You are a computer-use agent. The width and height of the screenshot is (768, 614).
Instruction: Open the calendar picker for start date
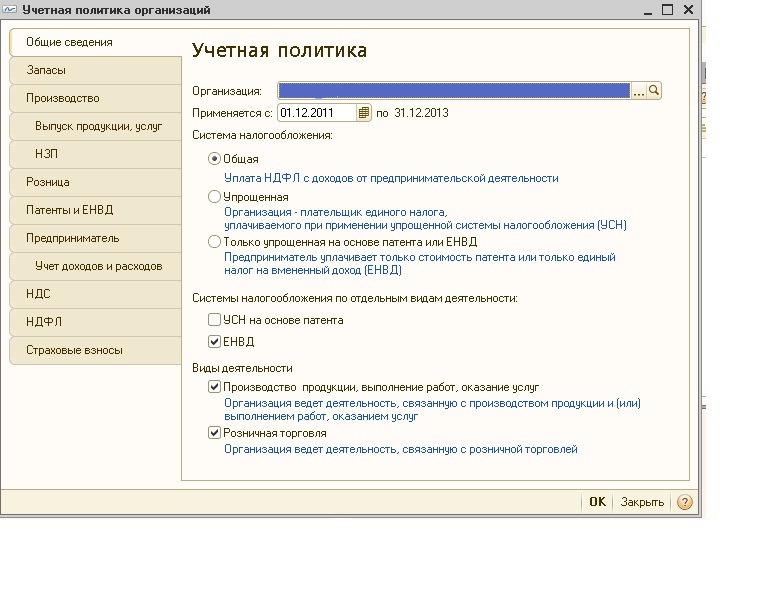pos(363,113)
